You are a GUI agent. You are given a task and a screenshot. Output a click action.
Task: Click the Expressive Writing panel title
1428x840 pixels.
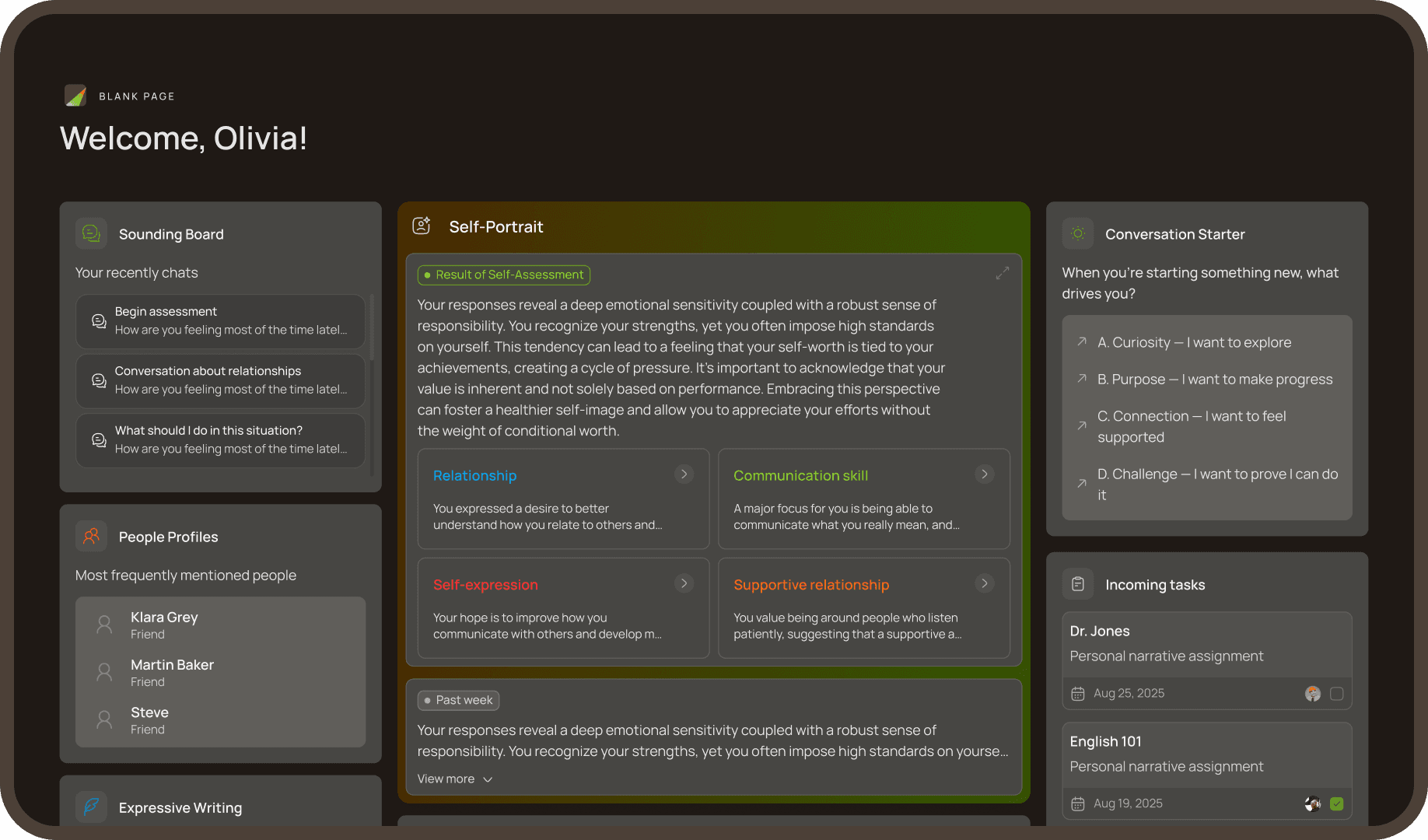click(x=180, y=807)
